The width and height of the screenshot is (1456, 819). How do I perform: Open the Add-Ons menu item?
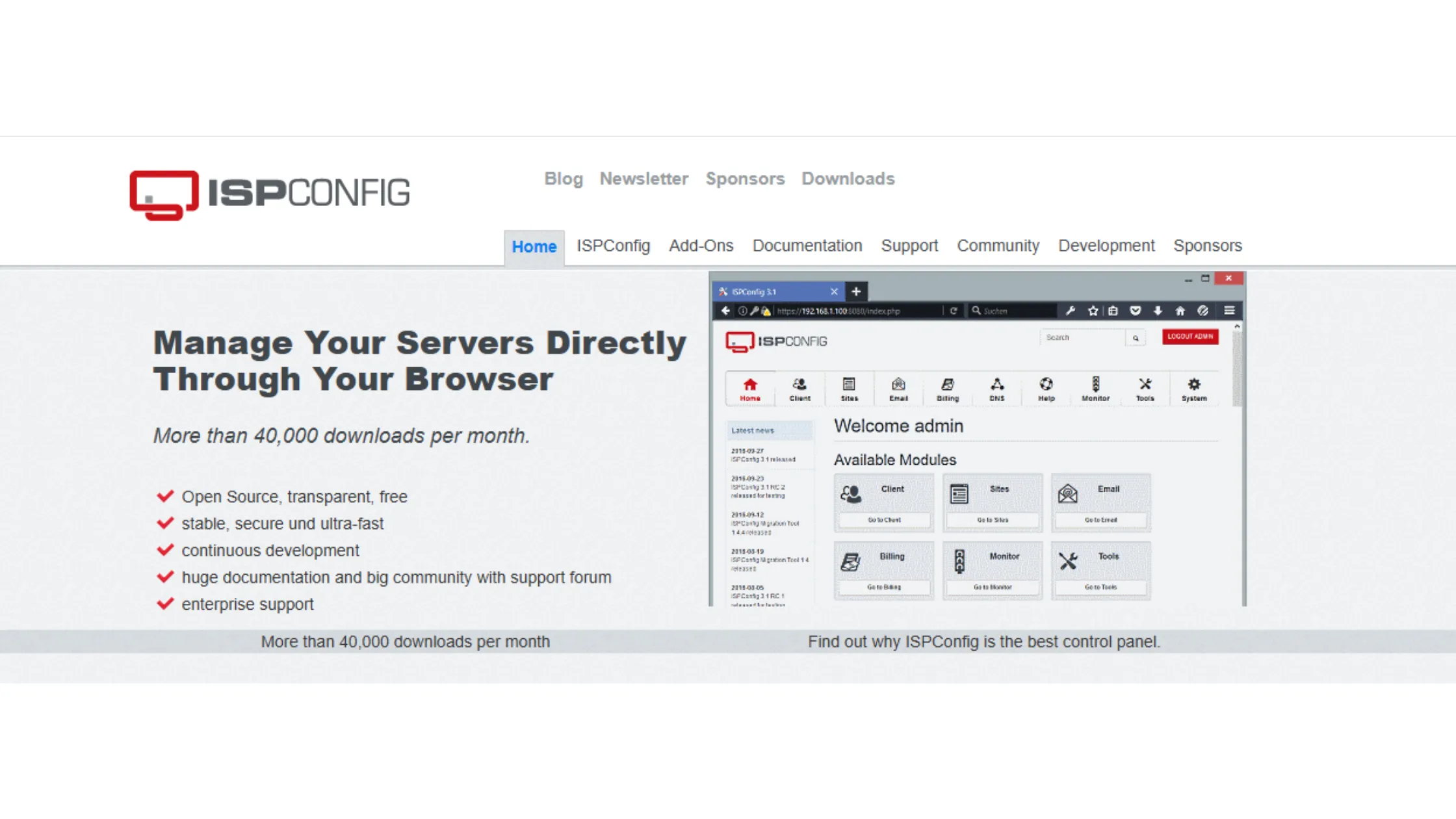(x=701, y=246)
